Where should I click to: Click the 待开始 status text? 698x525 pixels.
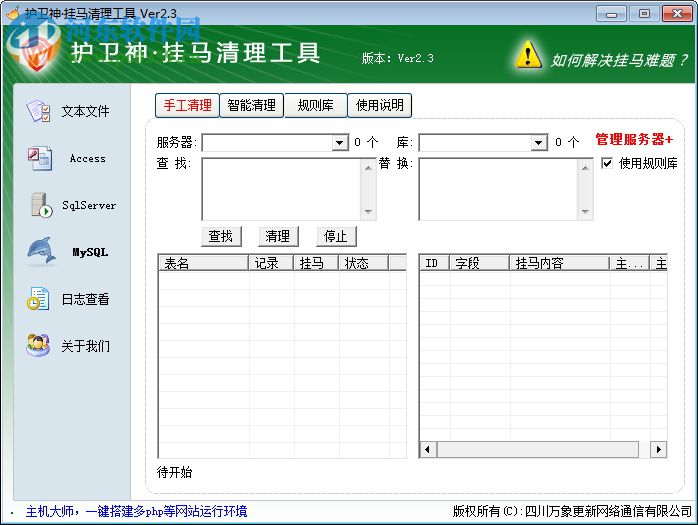point(174,472)
